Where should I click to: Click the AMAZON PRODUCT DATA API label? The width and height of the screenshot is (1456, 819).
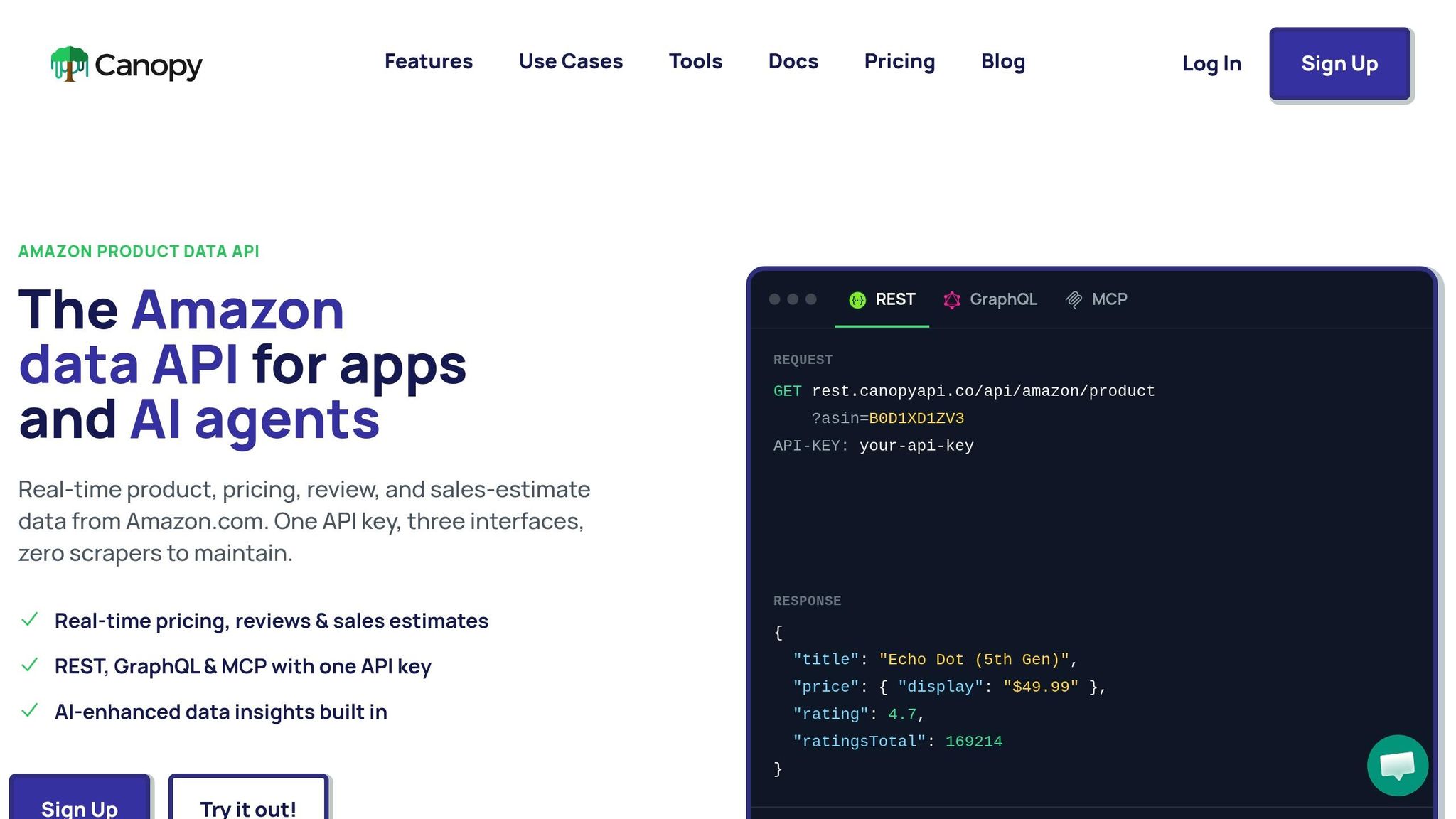point(139,252)
